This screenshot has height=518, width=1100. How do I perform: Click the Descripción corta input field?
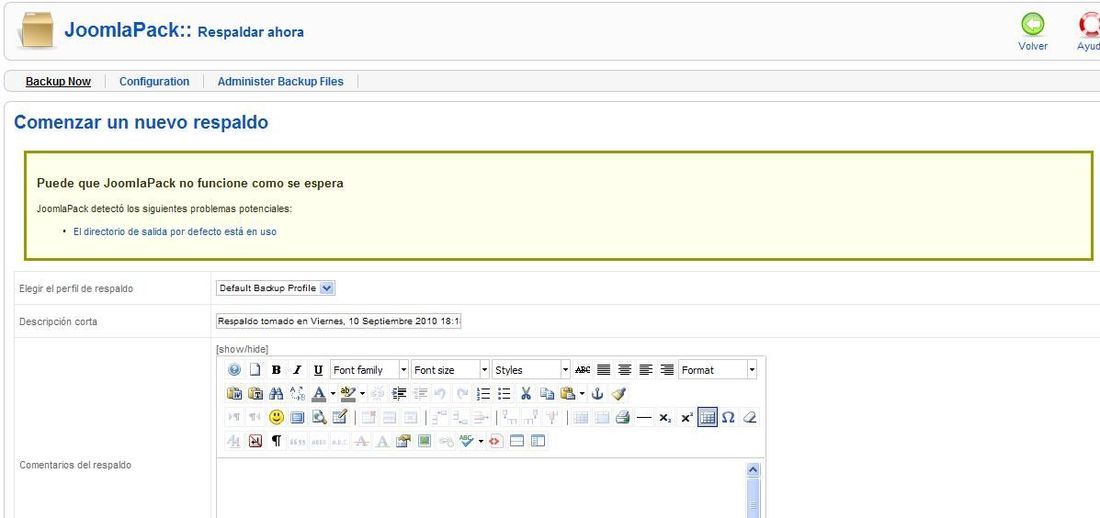pyautogui.click(x=339, y=321)
